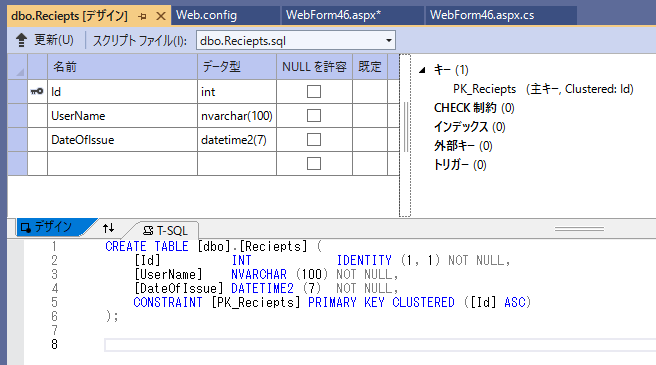Click CONSTRAINT keyword on SQL line 5
Viewport: 656px width, 365px height.
pos(168,302)
